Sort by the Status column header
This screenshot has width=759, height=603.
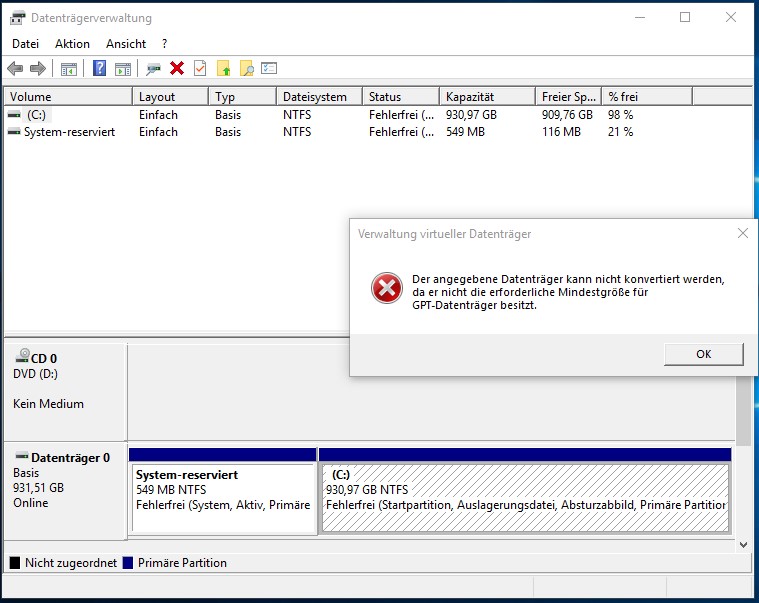pyautogui.click(x=401, y=96)
